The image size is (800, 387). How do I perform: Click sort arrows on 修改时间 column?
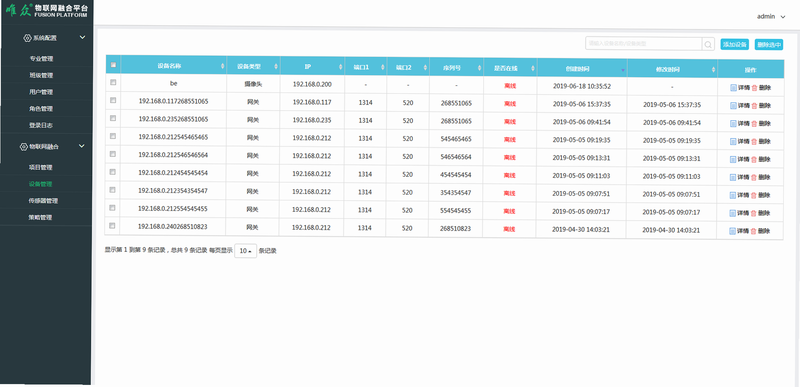coord(713,69)
